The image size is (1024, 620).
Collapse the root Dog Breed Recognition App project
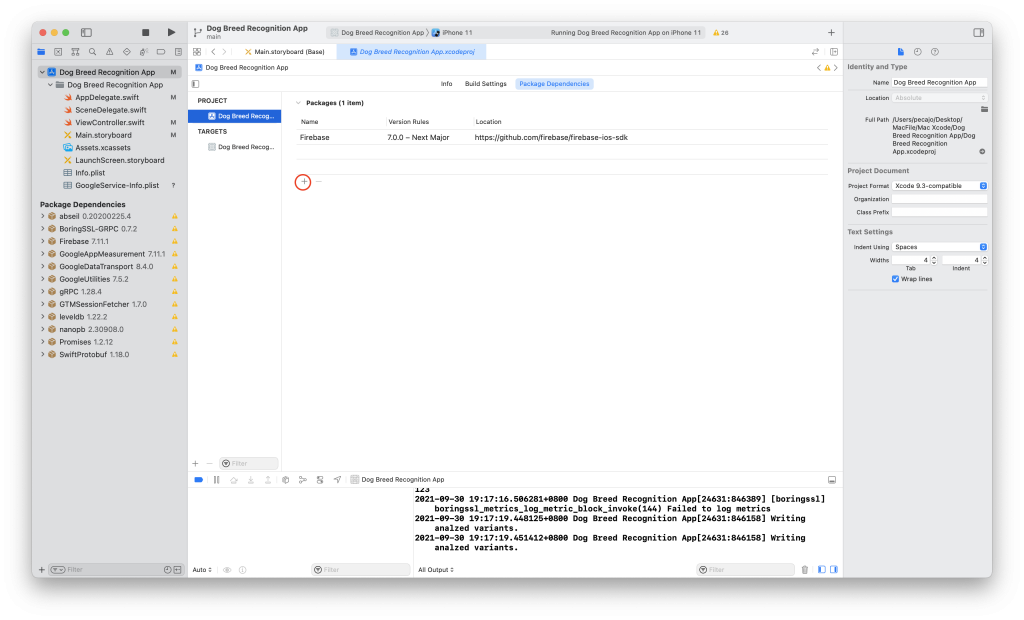click(x=42, y=72)
